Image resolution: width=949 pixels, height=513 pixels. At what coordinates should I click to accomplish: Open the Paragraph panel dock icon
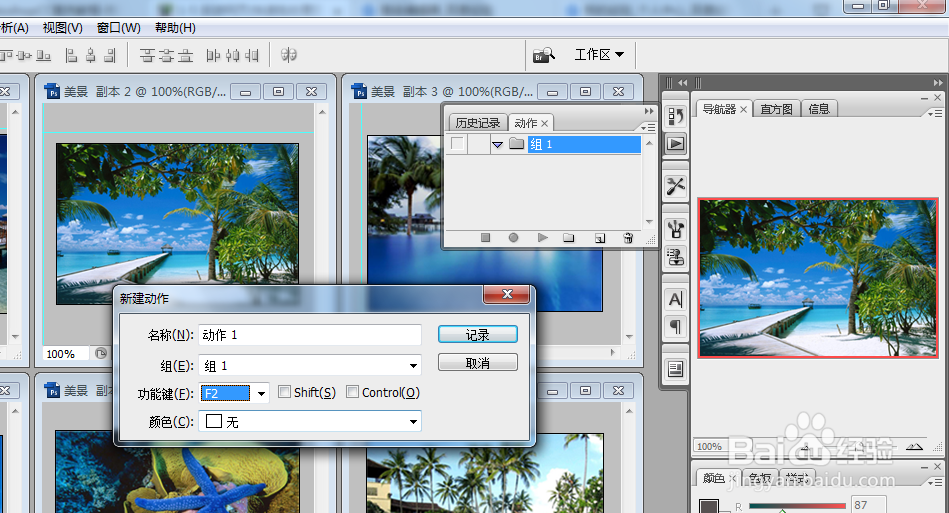pyautogui.click(x=675, y=327)
